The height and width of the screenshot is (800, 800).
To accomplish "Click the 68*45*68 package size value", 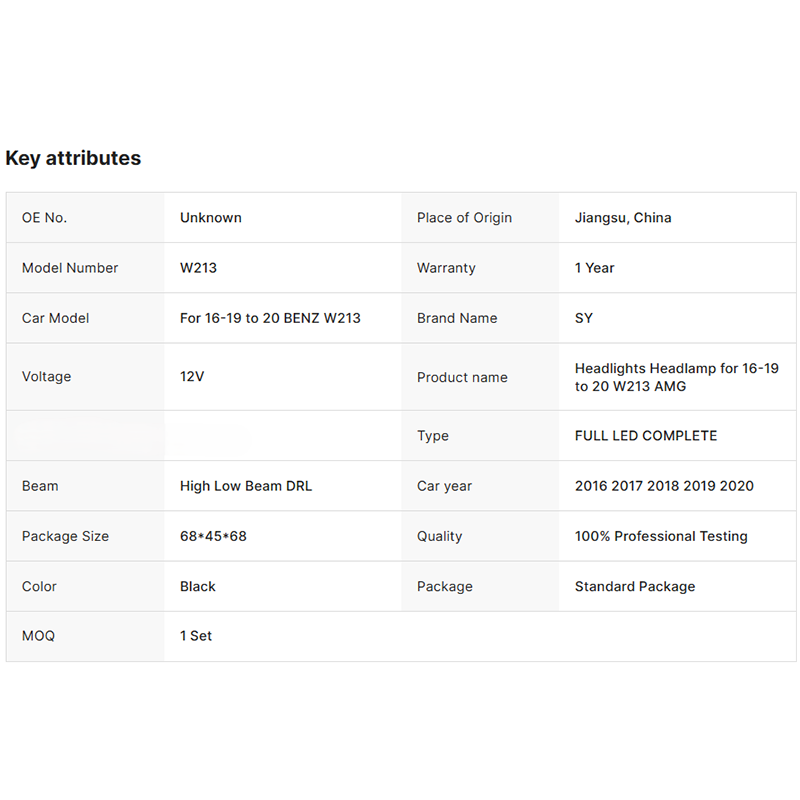I will point(213,536).
